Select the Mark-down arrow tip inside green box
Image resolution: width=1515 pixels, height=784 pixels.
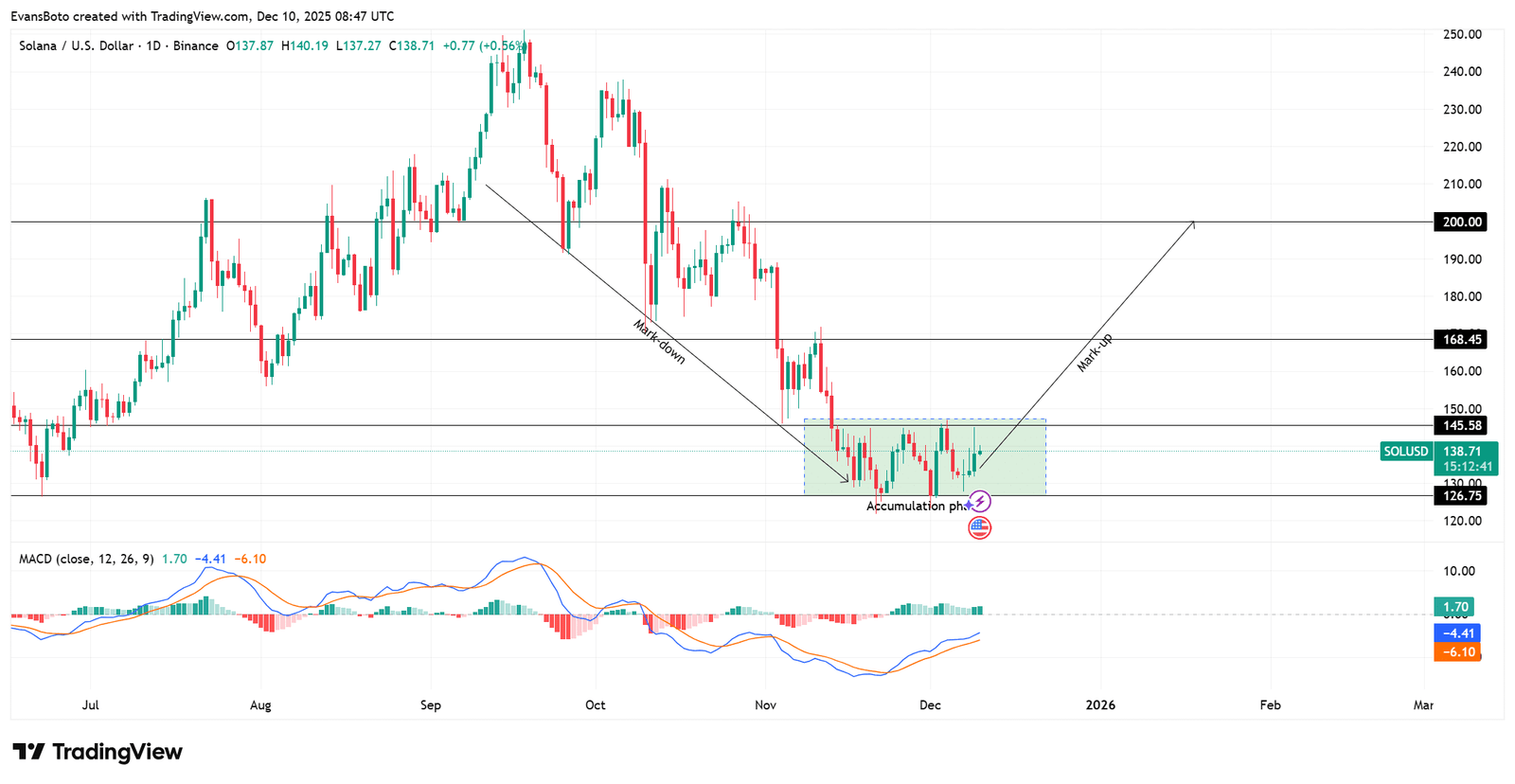tap(846, 480)
